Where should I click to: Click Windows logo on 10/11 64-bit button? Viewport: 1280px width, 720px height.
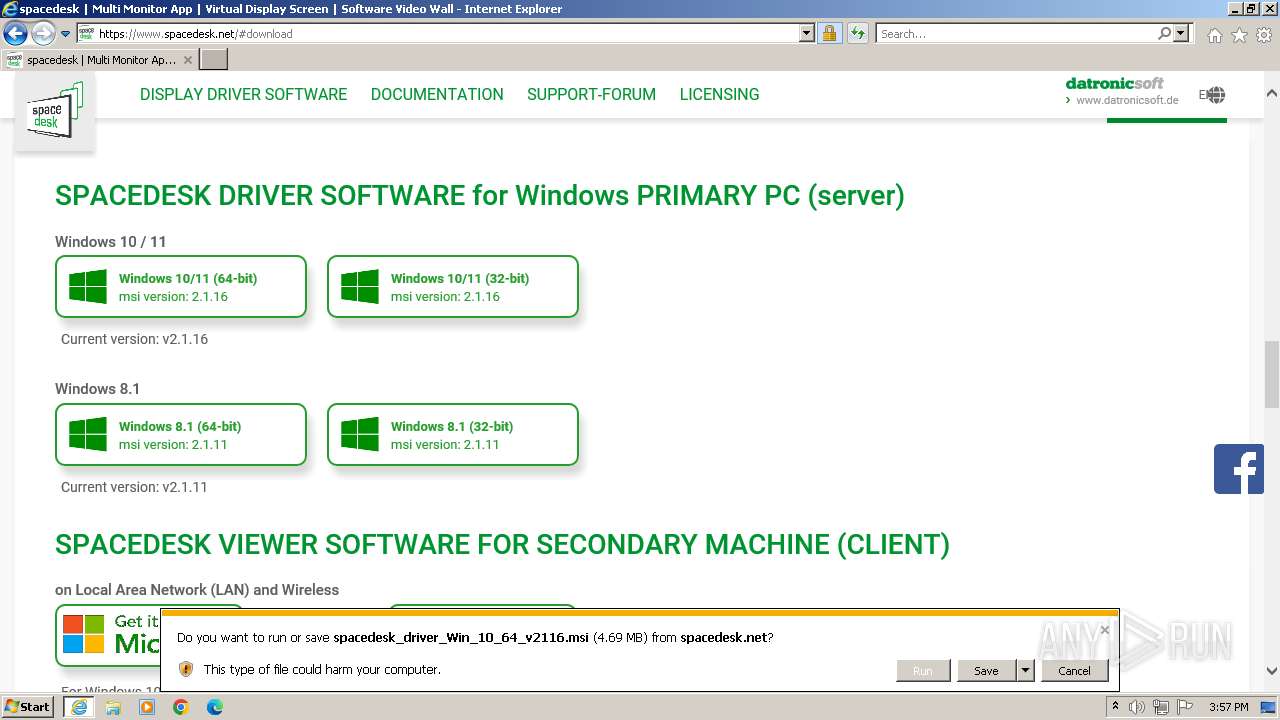tap(88, 287)
